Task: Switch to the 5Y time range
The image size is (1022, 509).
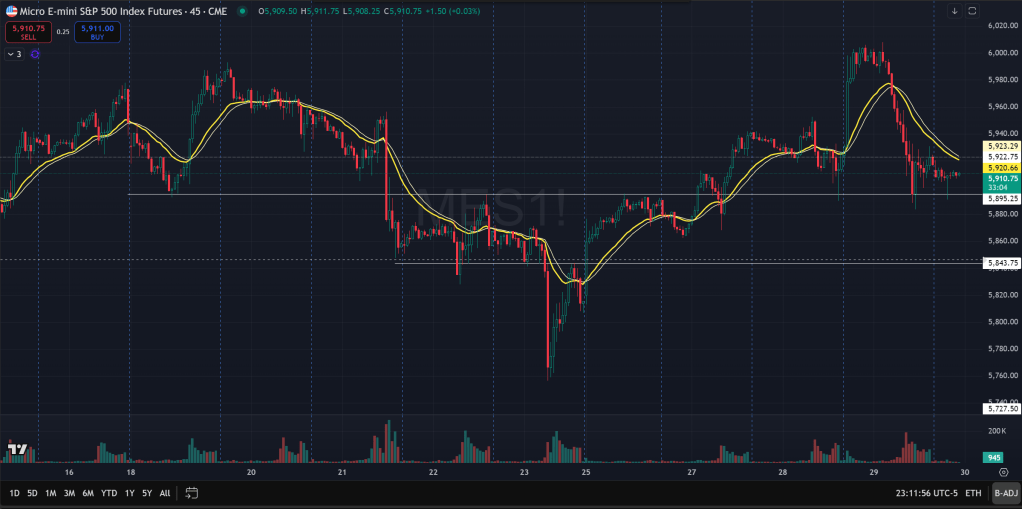Action: [147, 493]
